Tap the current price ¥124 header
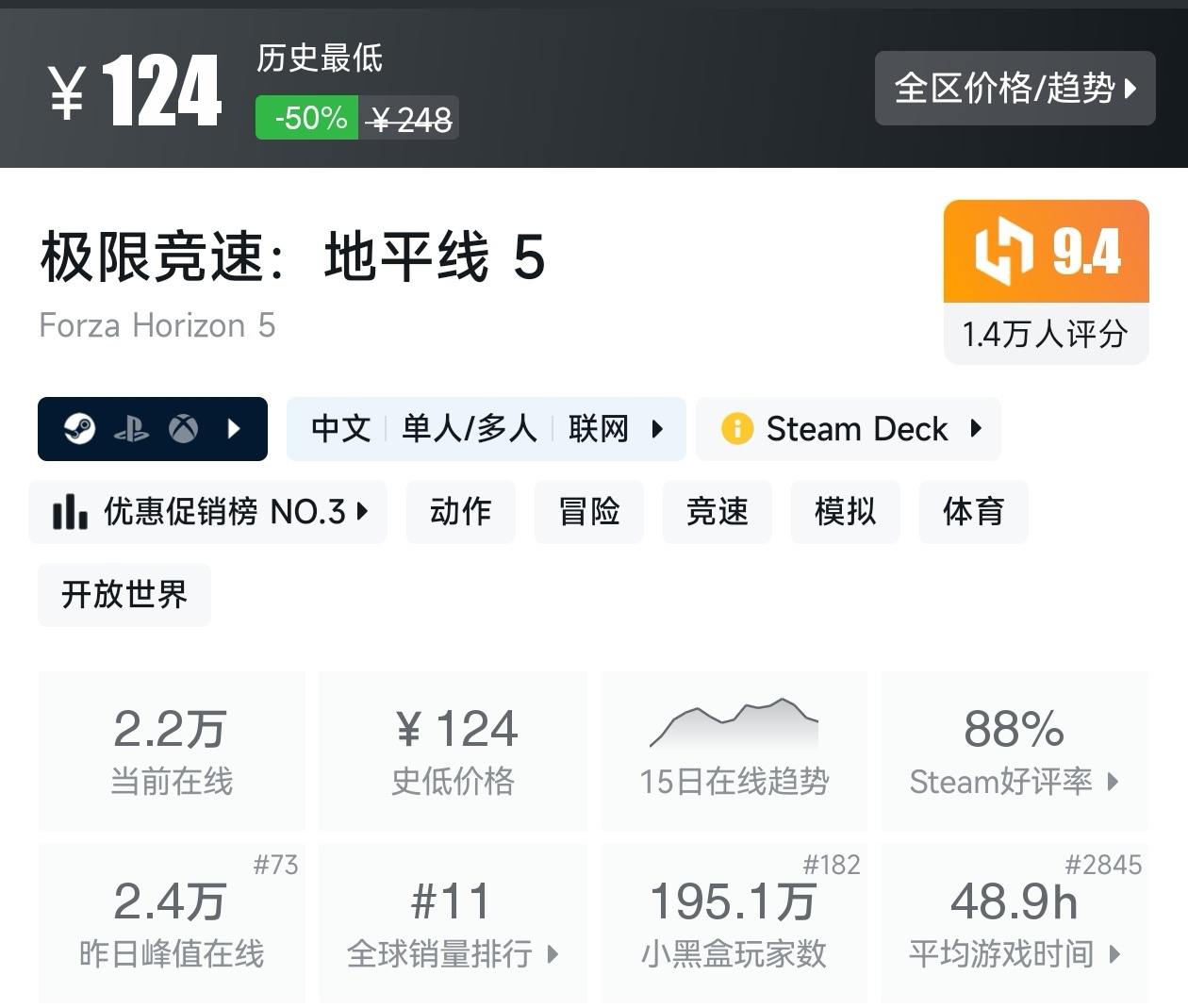The height and width of the screenshot is (1008, 1188). pos(136,91)
